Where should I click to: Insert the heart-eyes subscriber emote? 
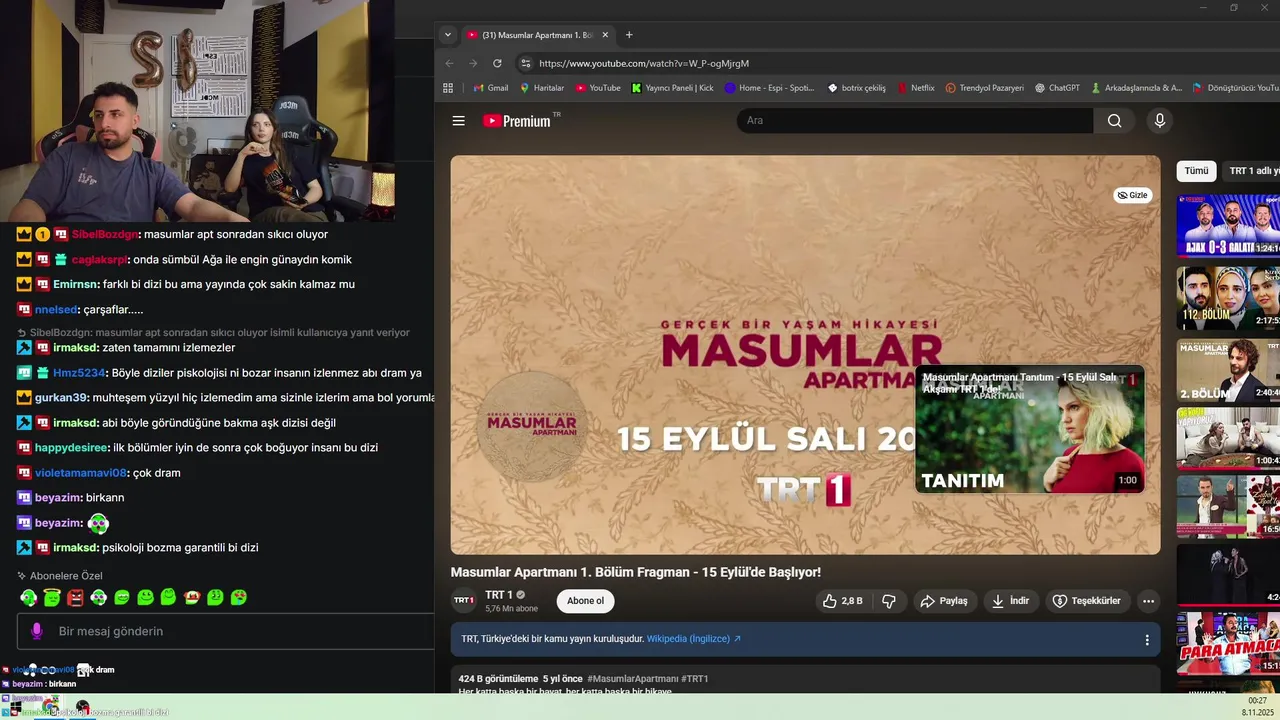point(238,598)
